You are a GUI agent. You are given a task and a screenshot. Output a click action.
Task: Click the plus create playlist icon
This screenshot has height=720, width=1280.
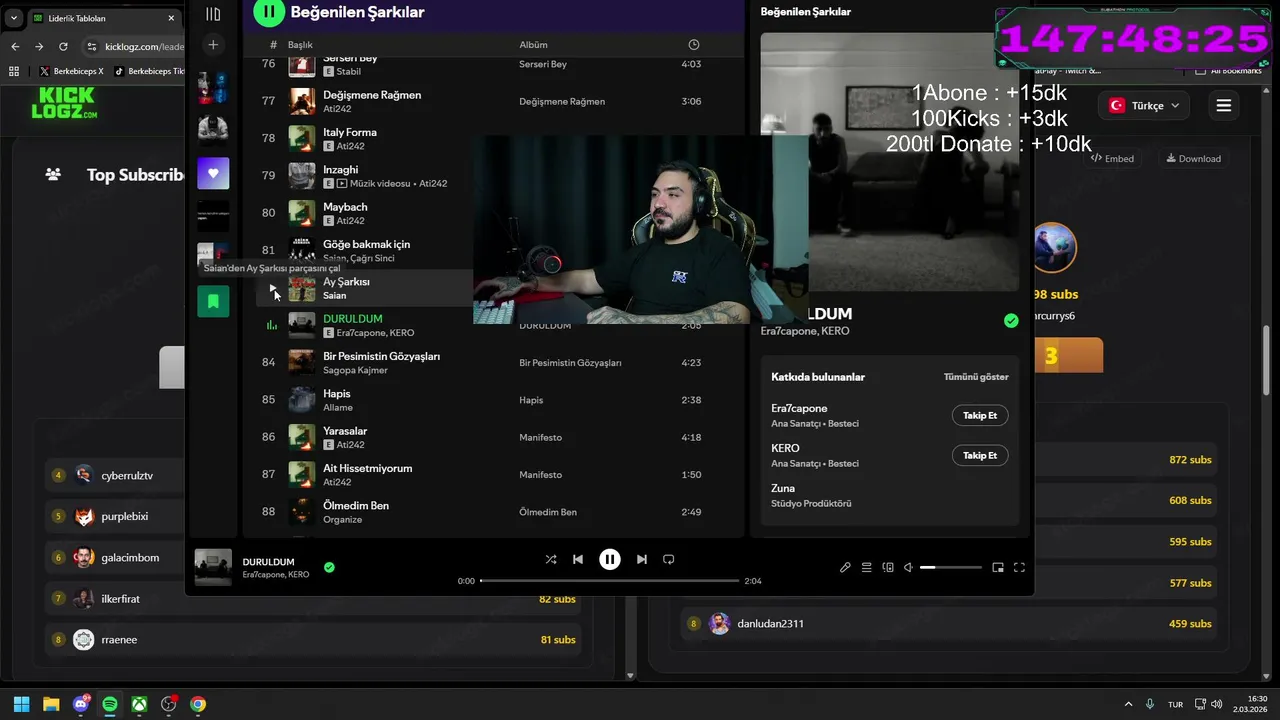213,45
